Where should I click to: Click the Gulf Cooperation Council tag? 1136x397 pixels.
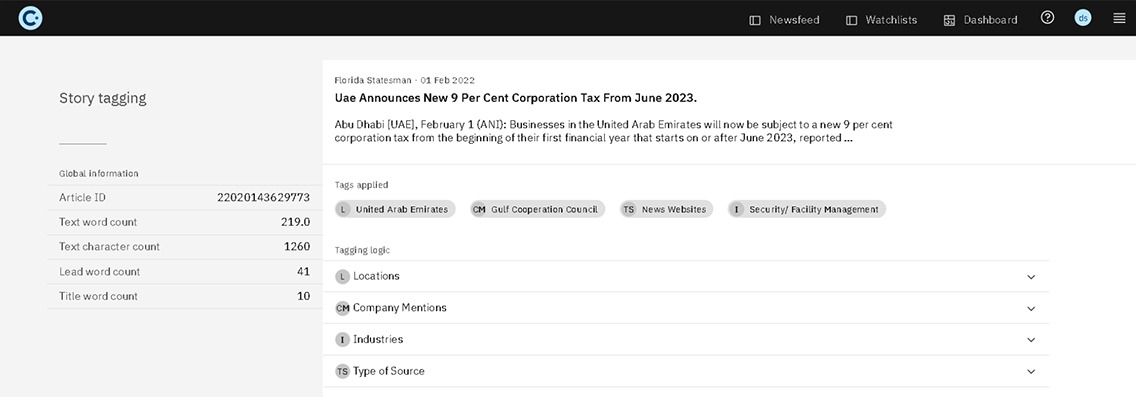538,209
